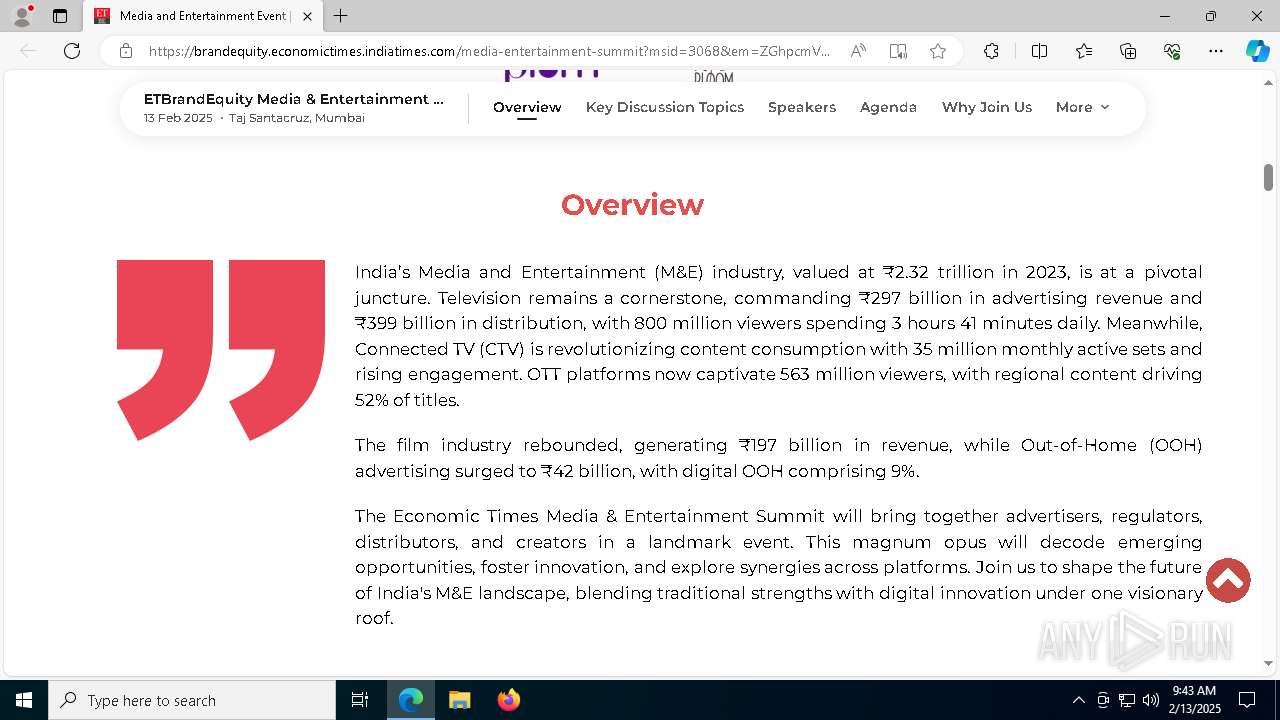1280x720 pixels.
Task: Open File Explorer from taskbar
Action: (x=459, y=700)
